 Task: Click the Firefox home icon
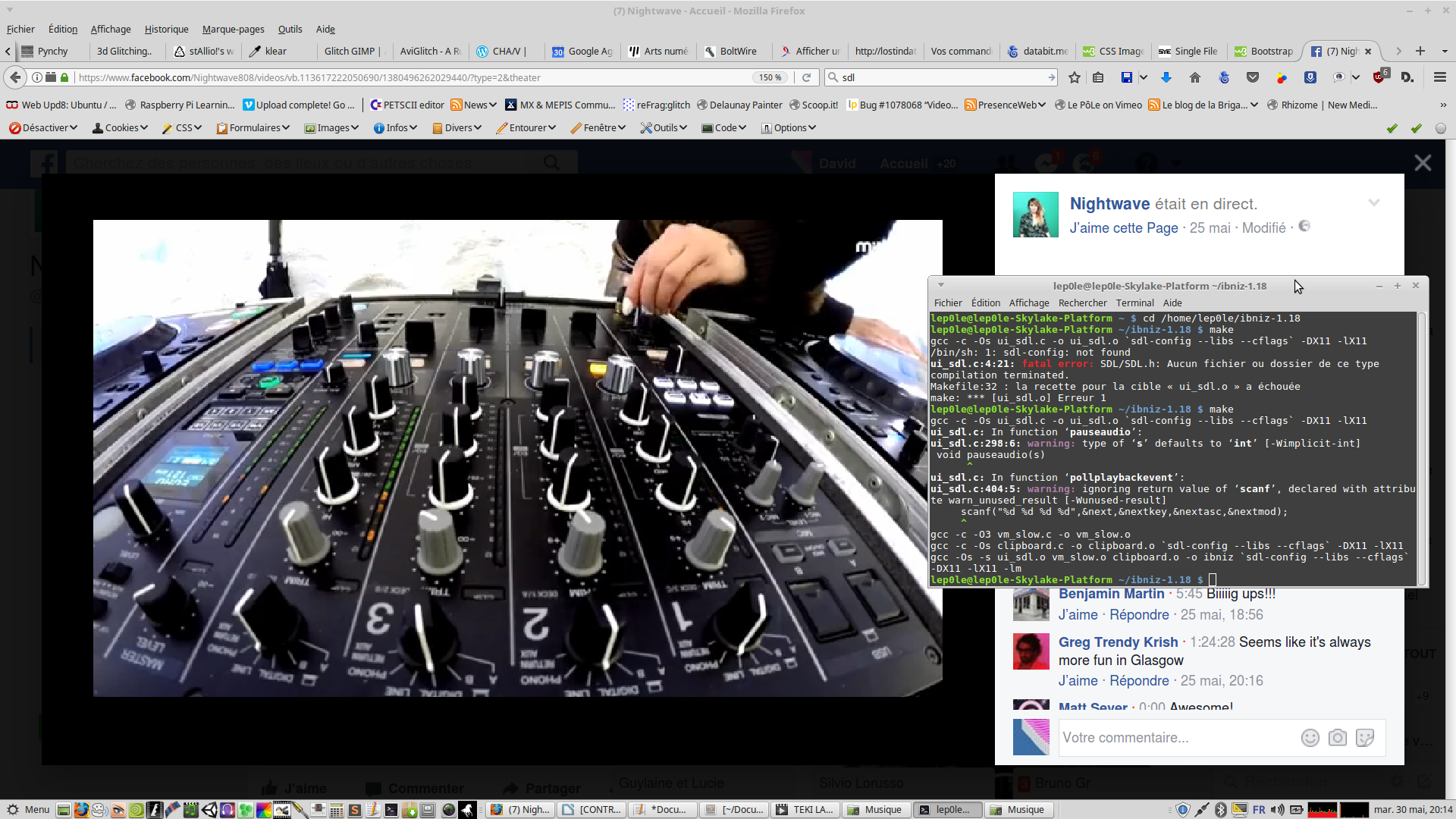(x=1195, y=77)
